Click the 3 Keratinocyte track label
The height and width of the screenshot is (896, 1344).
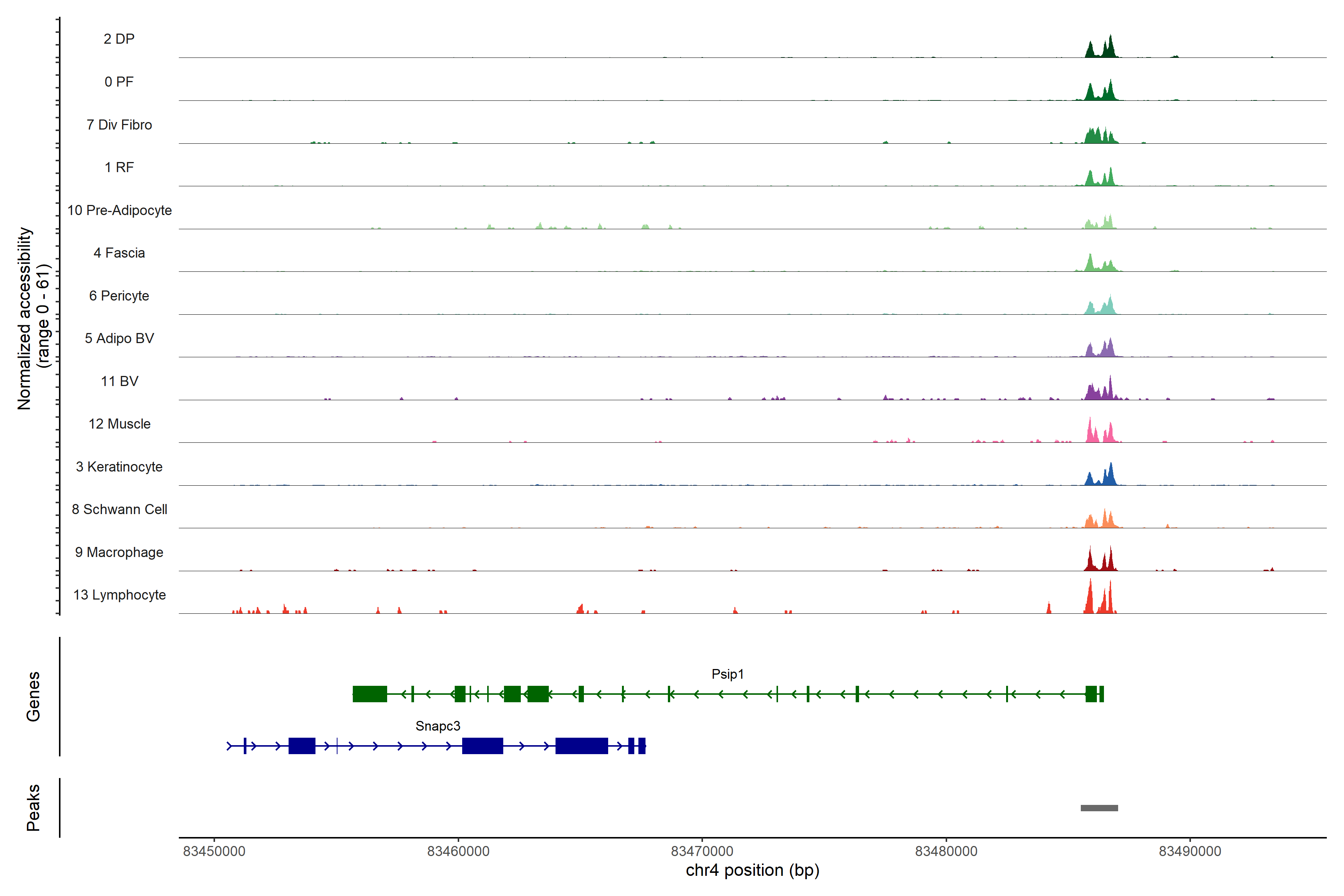[119, 467]
